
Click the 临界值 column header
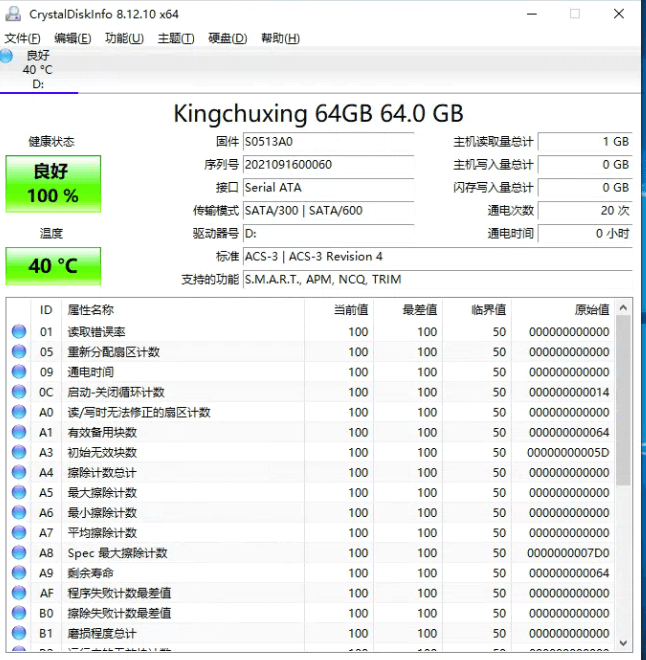[477, 310]
